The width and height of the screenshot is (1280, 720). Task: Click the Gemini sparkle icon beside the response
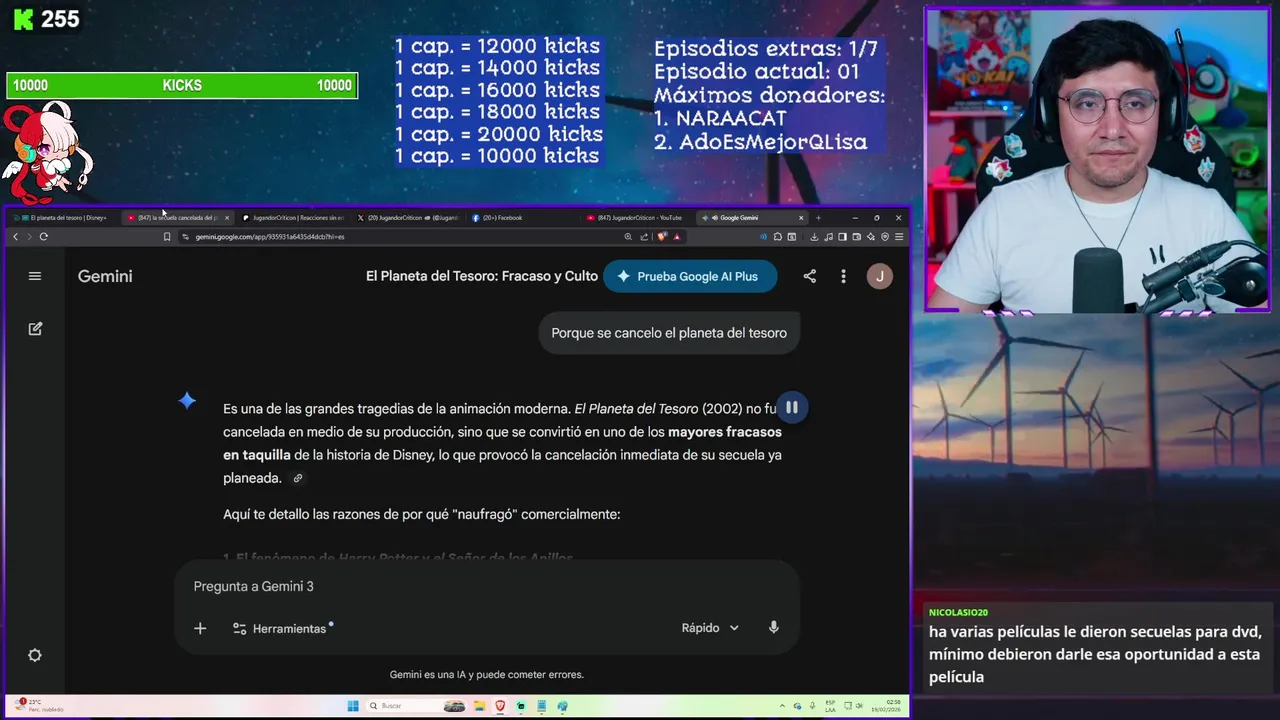(187, 401)
